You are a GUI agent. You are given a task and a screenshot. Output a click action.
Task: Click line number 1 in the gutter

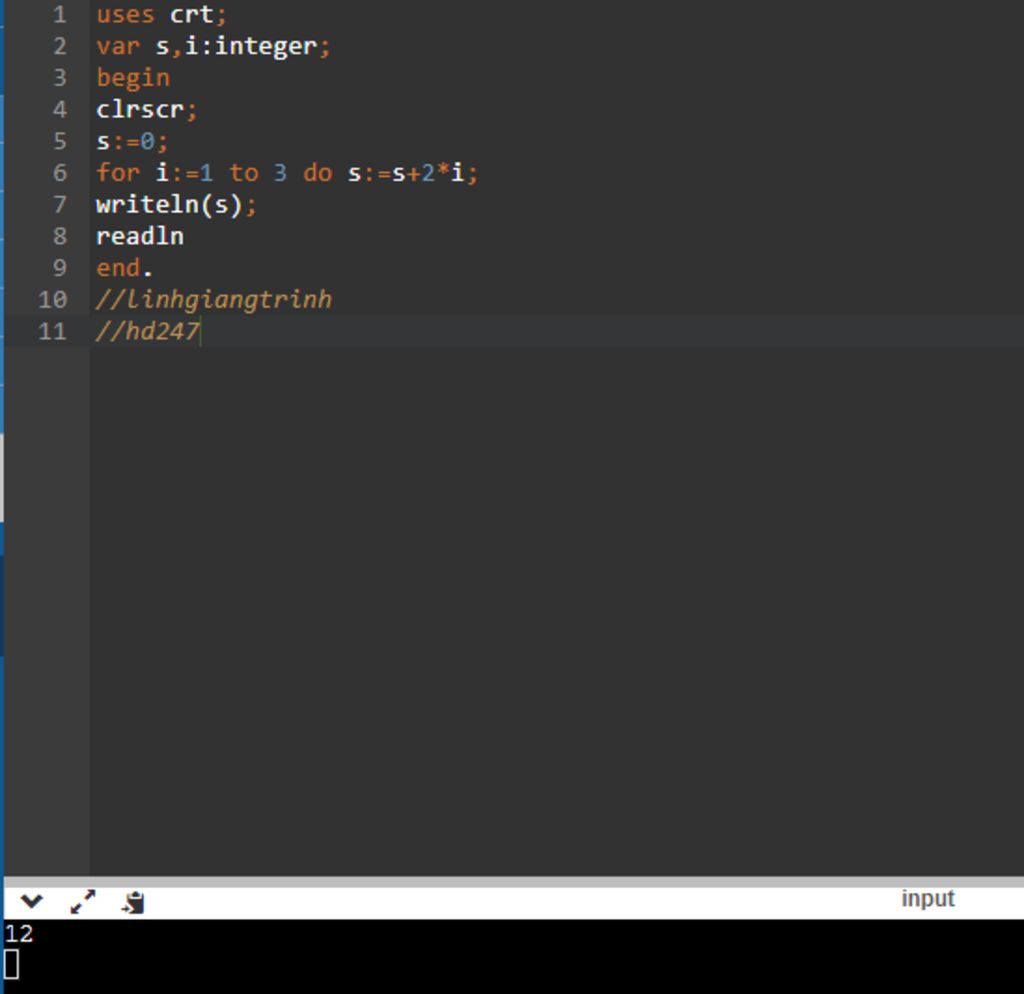pyautogui.click(x=59, y=14)
